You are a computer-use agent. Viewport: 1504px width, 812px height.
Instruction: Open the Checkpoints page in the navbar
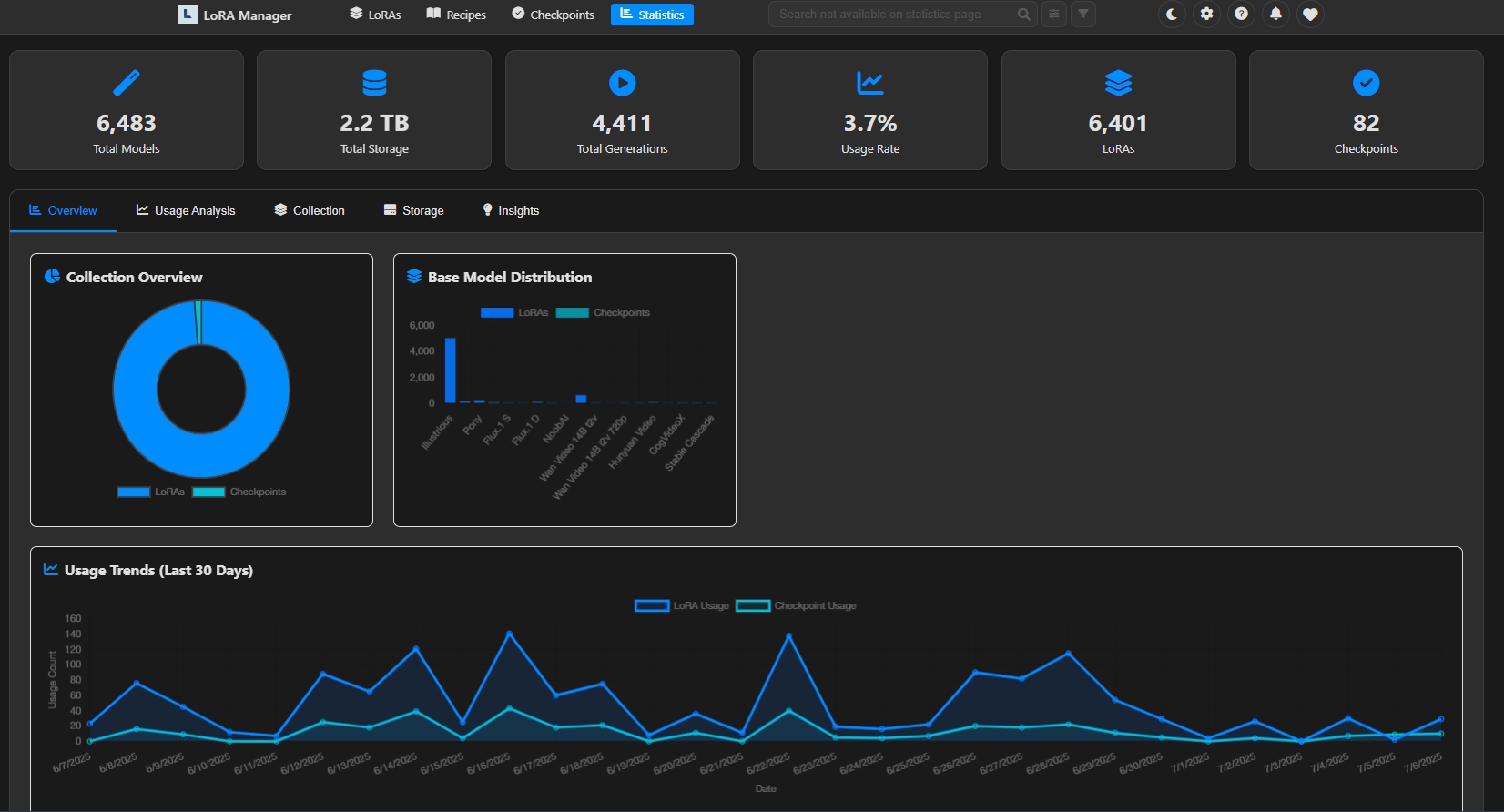coord(553,15)
